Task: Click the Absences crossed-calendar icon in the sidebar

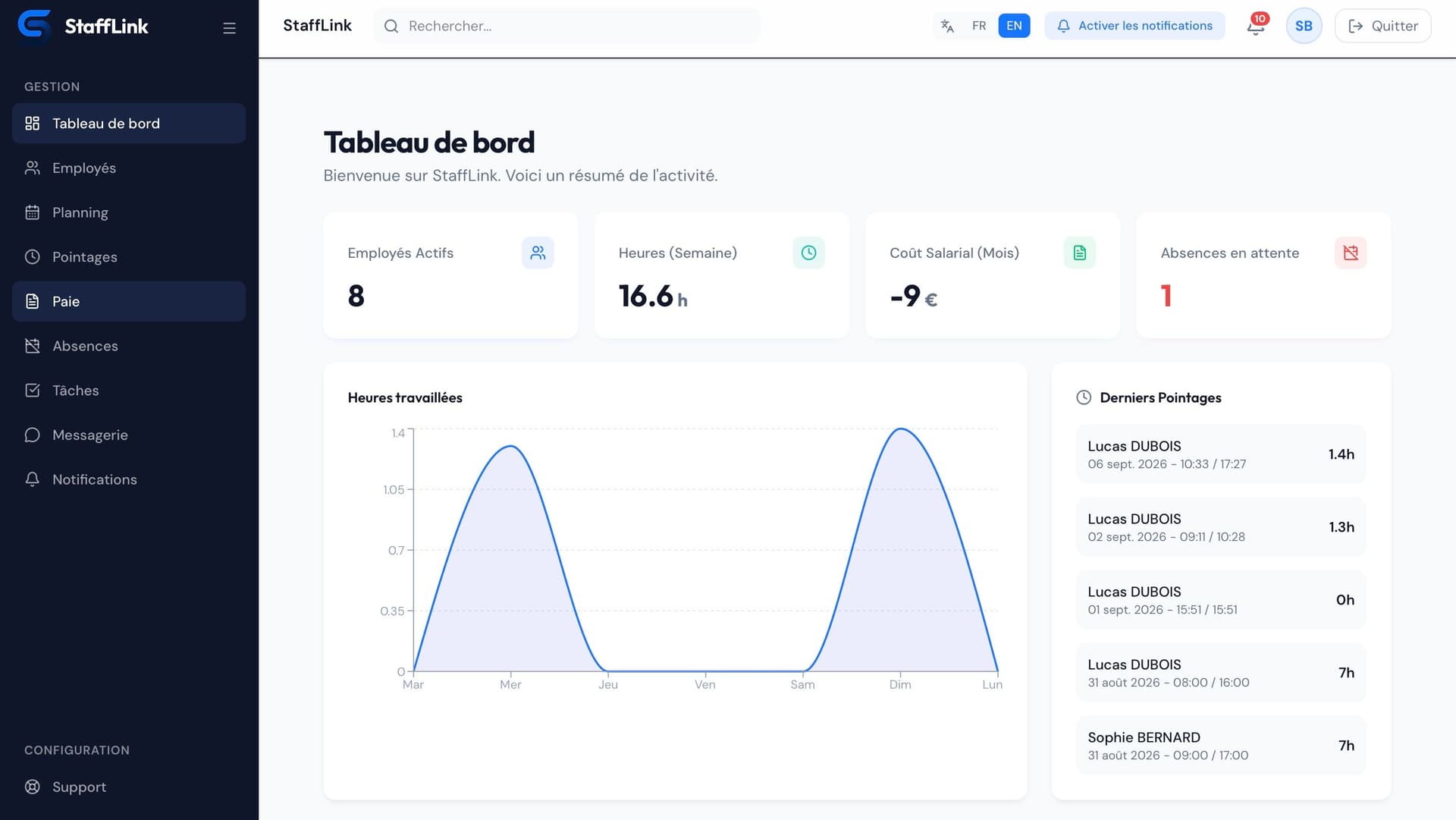Action: pos(32,346)
